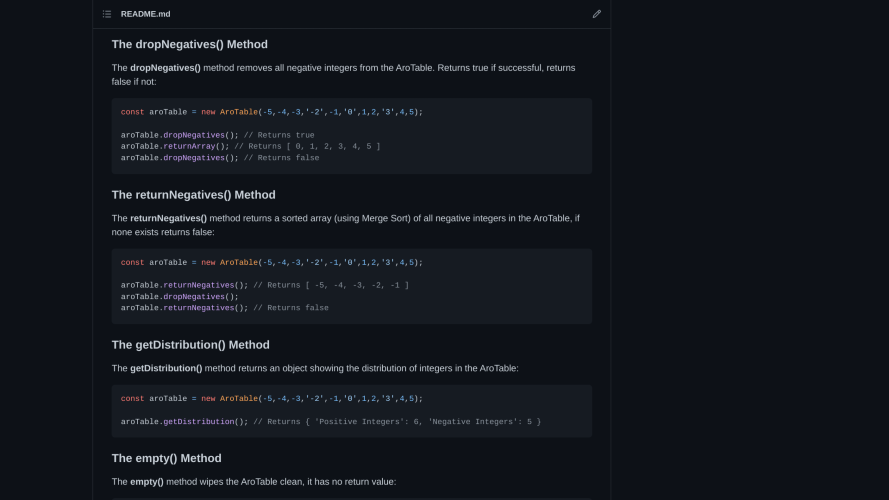Image resolution: width=889 pixels, height=500 pixels.
Task: Click bold 'getDistribution()' in the description paragraph
Action: [x=166, y=368]
